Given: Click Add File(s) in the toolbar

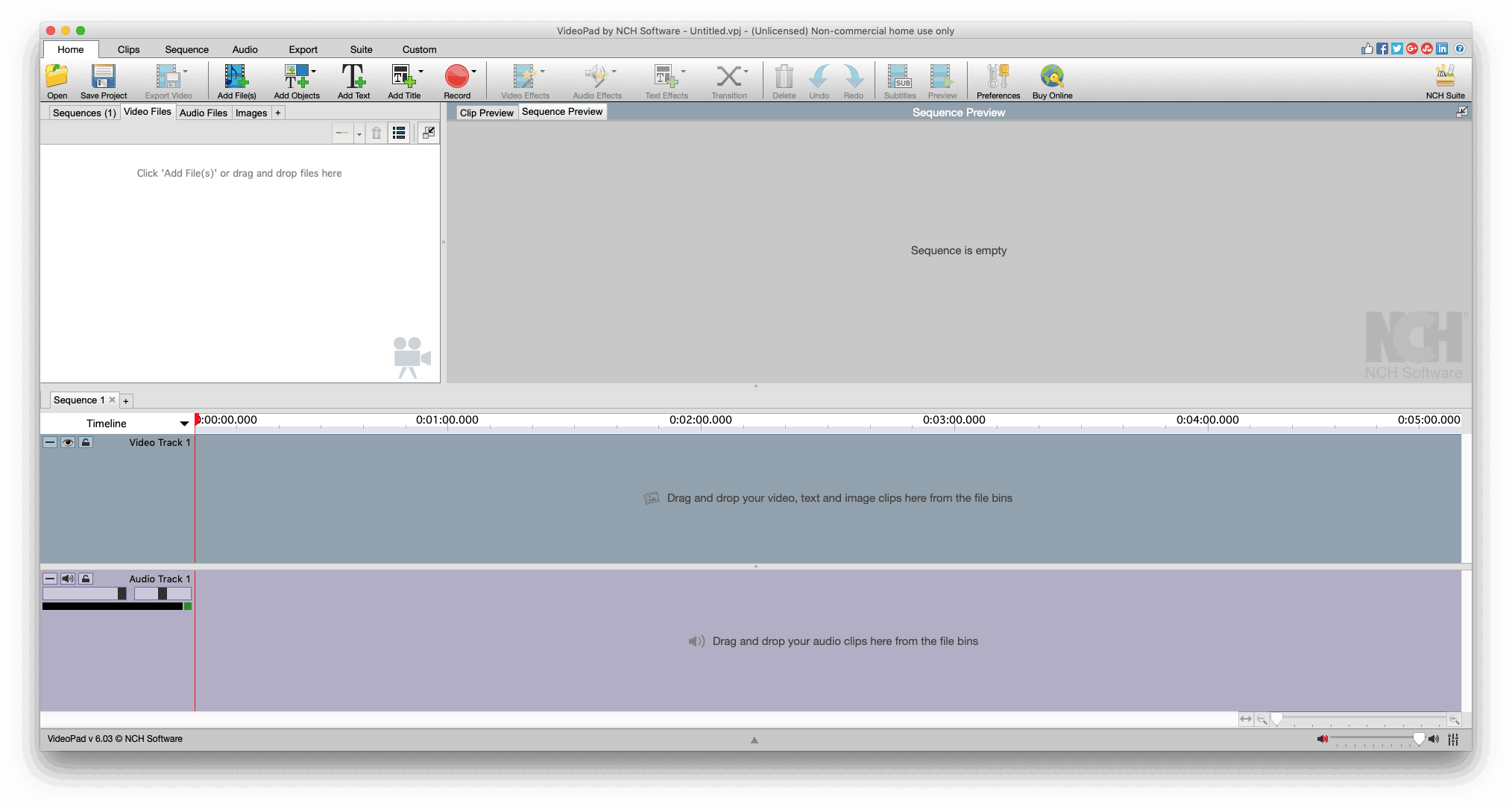Looking at the screenshot, I should click(x=236, y=81).
